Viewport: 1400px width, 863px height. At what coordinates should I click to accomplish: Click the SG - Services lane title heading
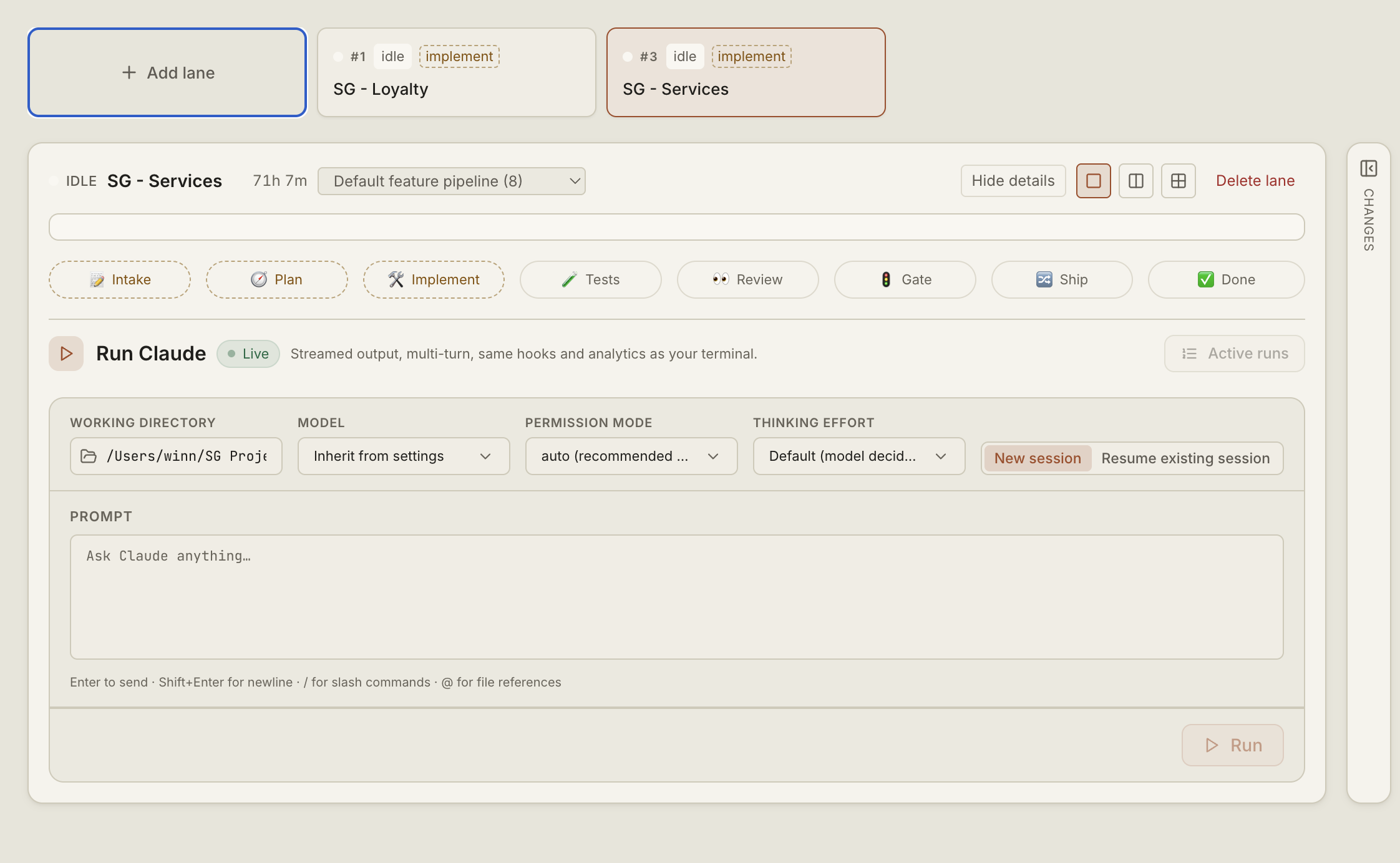point(165,181)
